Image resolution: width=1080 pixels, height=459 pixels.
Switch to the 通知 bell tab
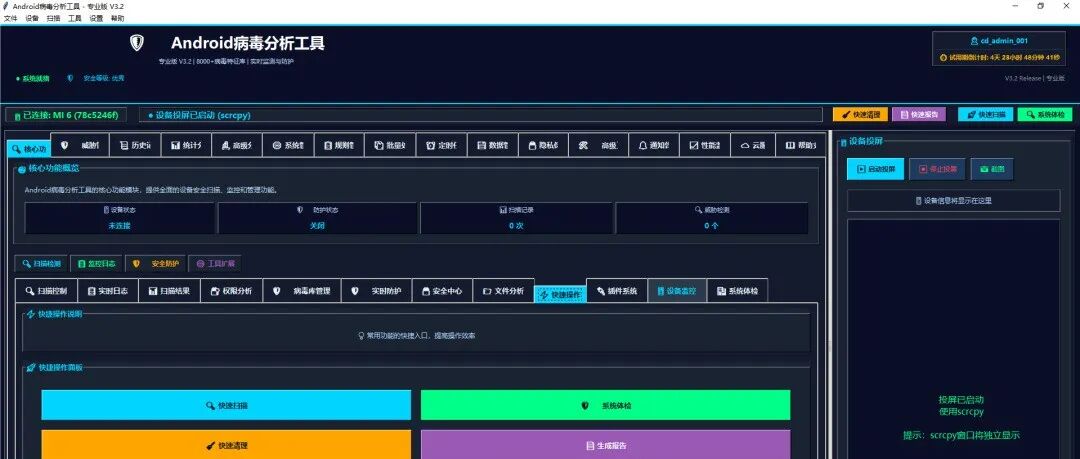click(653, 145)
